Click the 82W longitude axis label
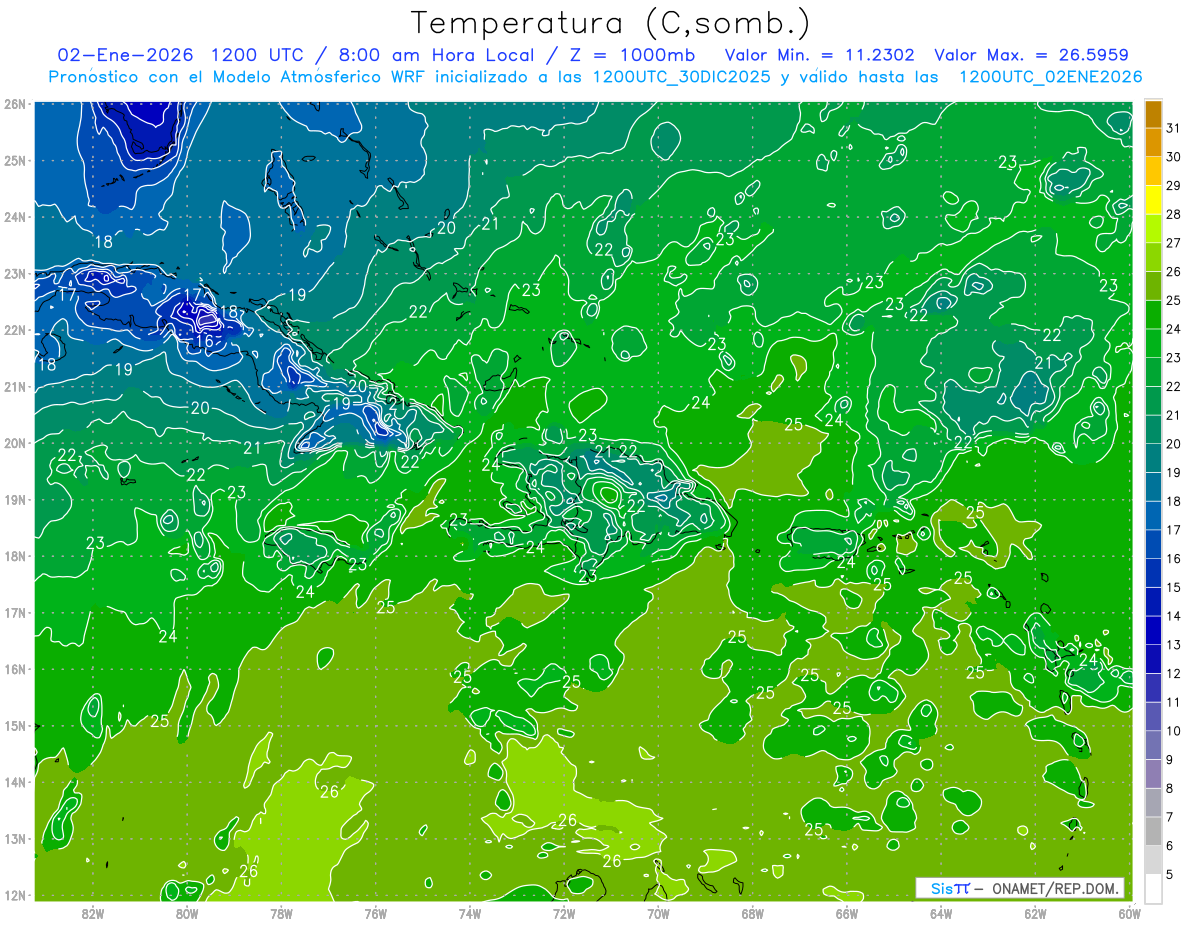The image size is (1200, 927). 92,913
